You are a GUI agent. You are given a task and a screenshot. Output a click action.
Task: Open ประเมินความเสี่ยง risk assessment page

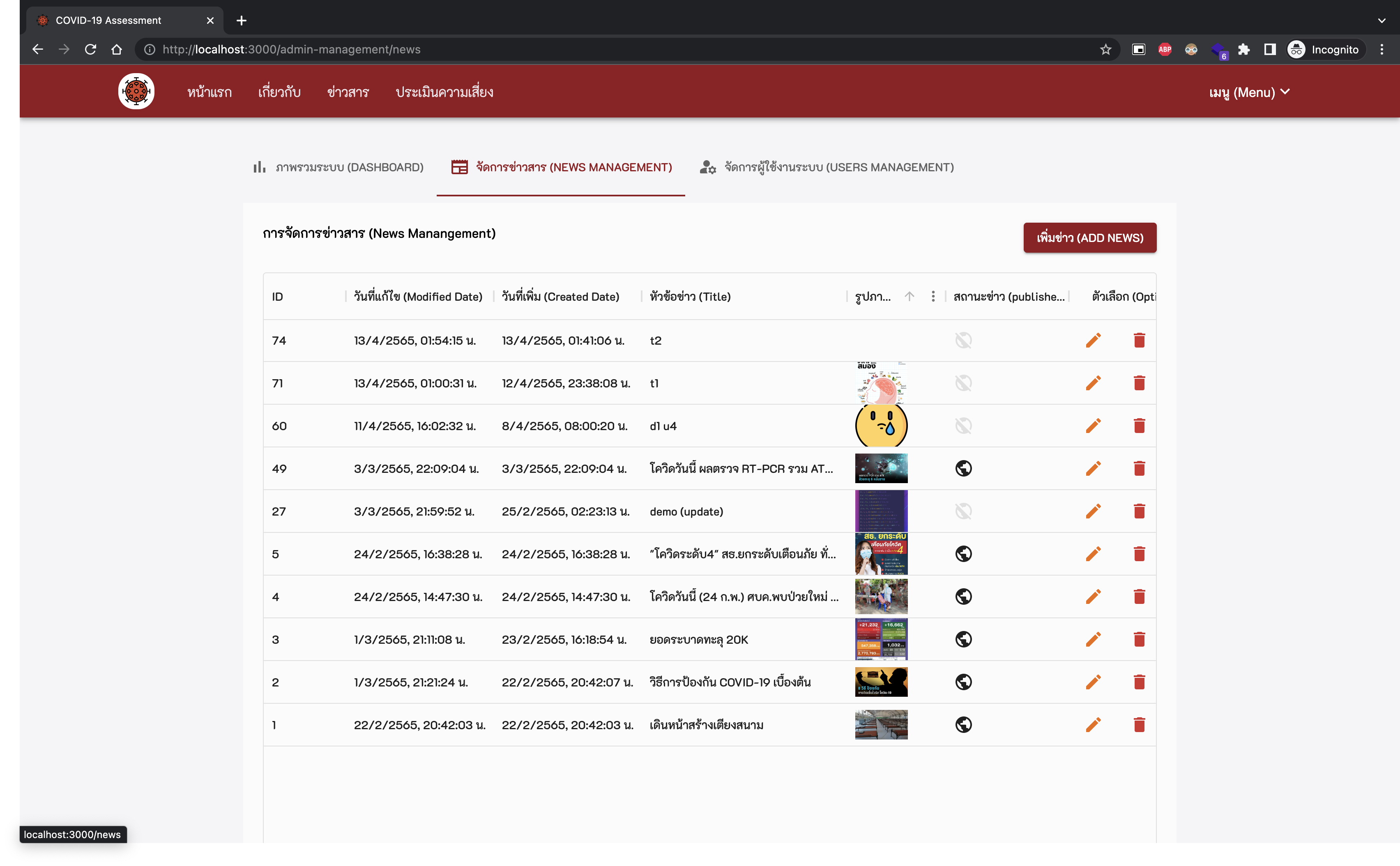point(444,92)
